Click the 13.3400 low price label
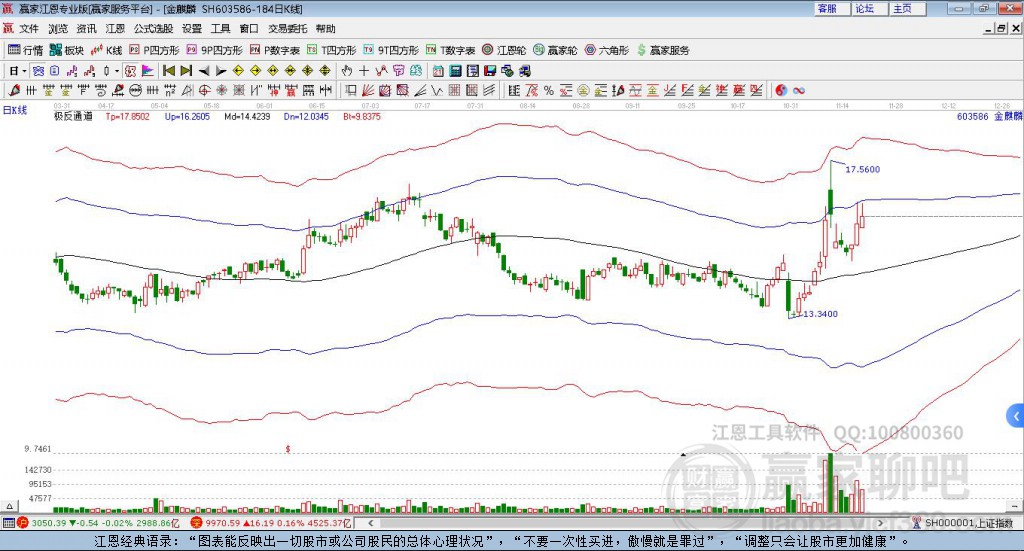1024x551 pixels. click(x=820, y=314)
